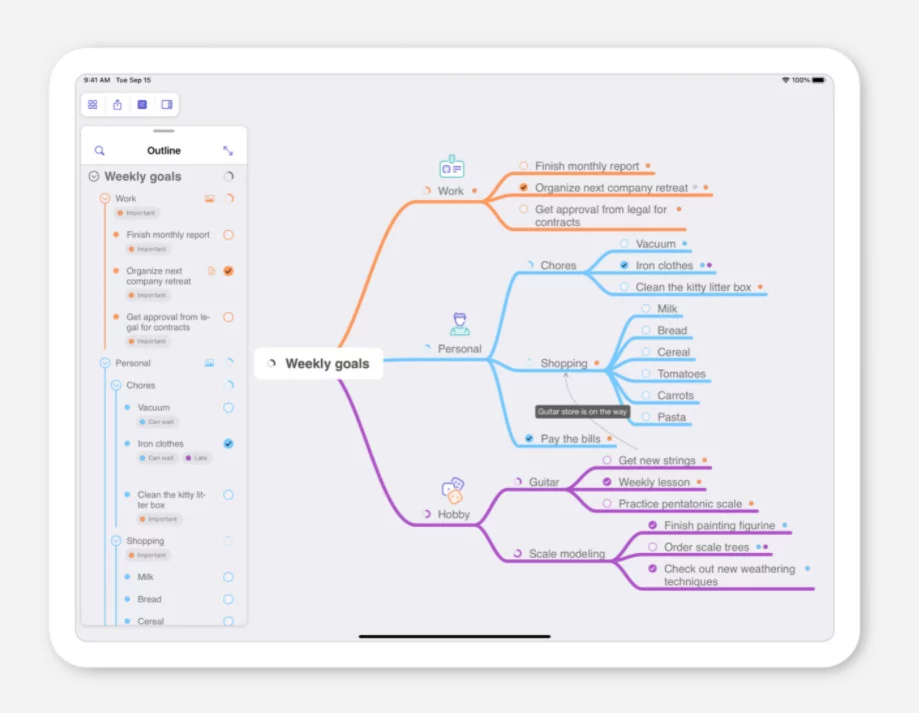
Task: Select the Work outline row
Action: coord(164,204)
